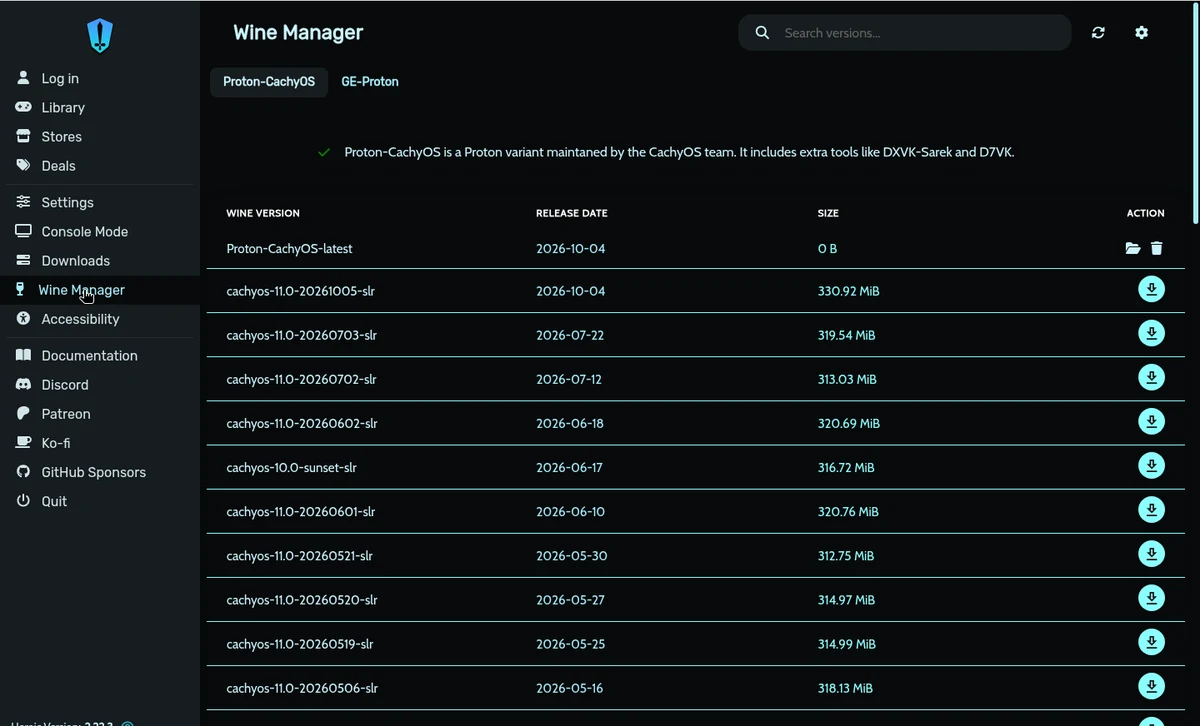Screen dimensions: 1200x726
Task: Download cachyos-11.0-20260703-slr
Action: 1151,334
